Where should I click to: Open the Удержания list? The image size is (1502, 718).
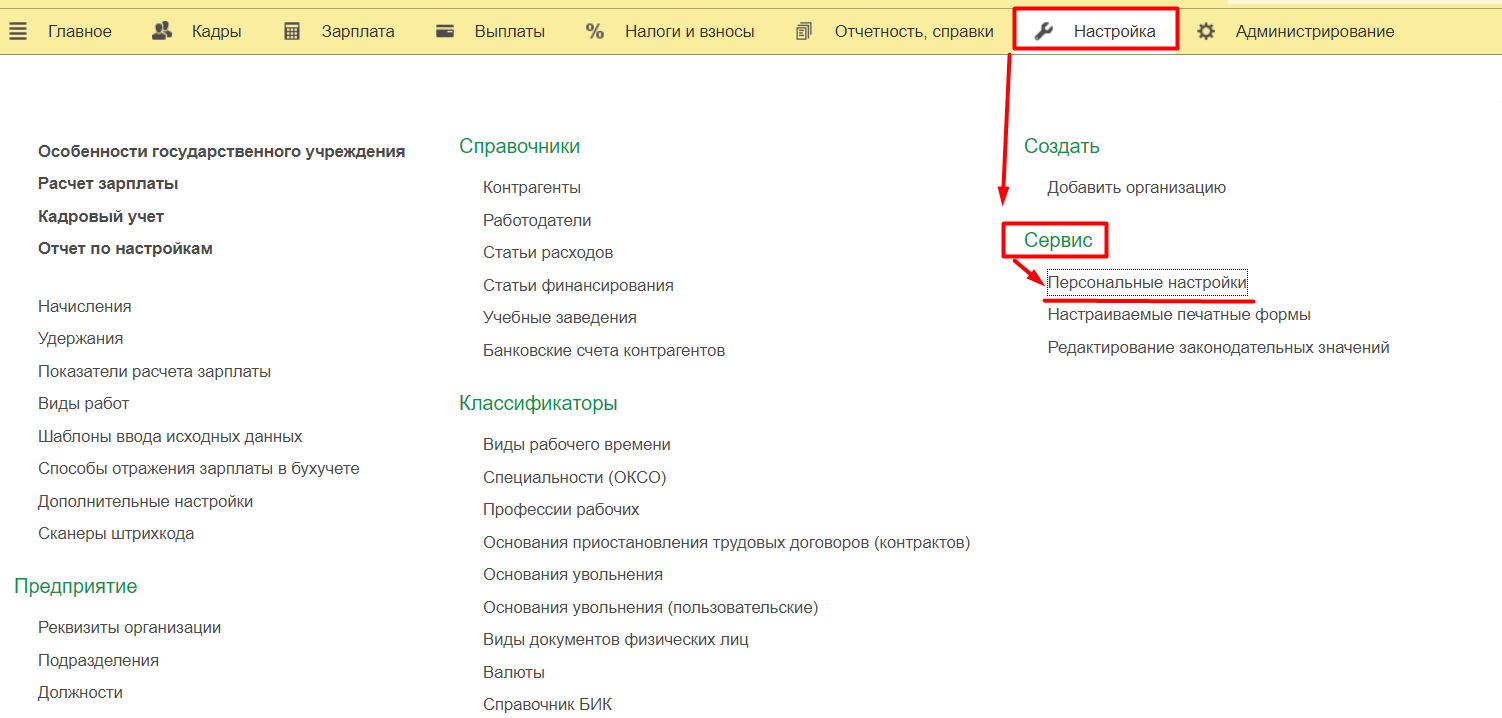[x=81, y=338]
